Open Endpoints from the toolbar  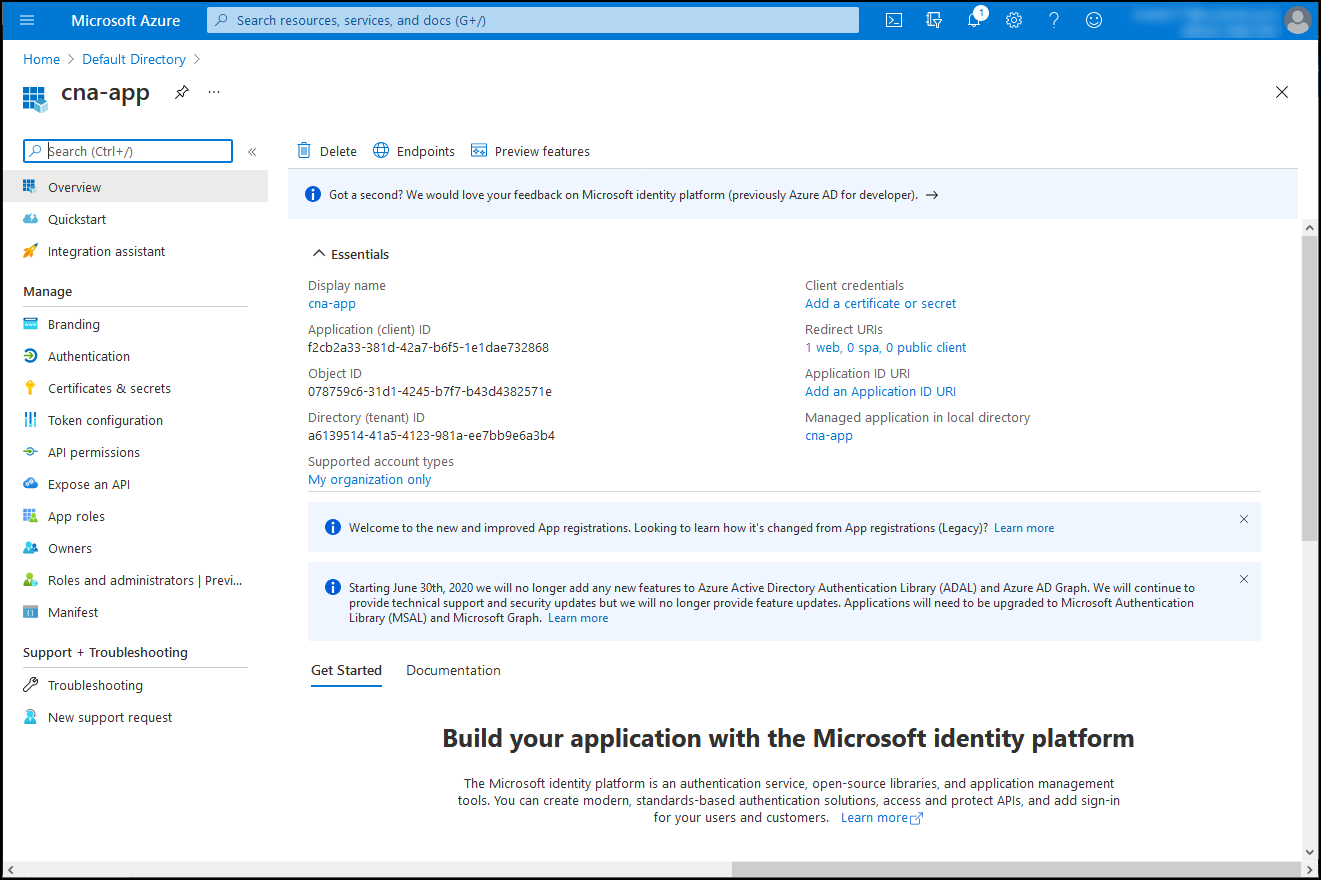(414, 151)
